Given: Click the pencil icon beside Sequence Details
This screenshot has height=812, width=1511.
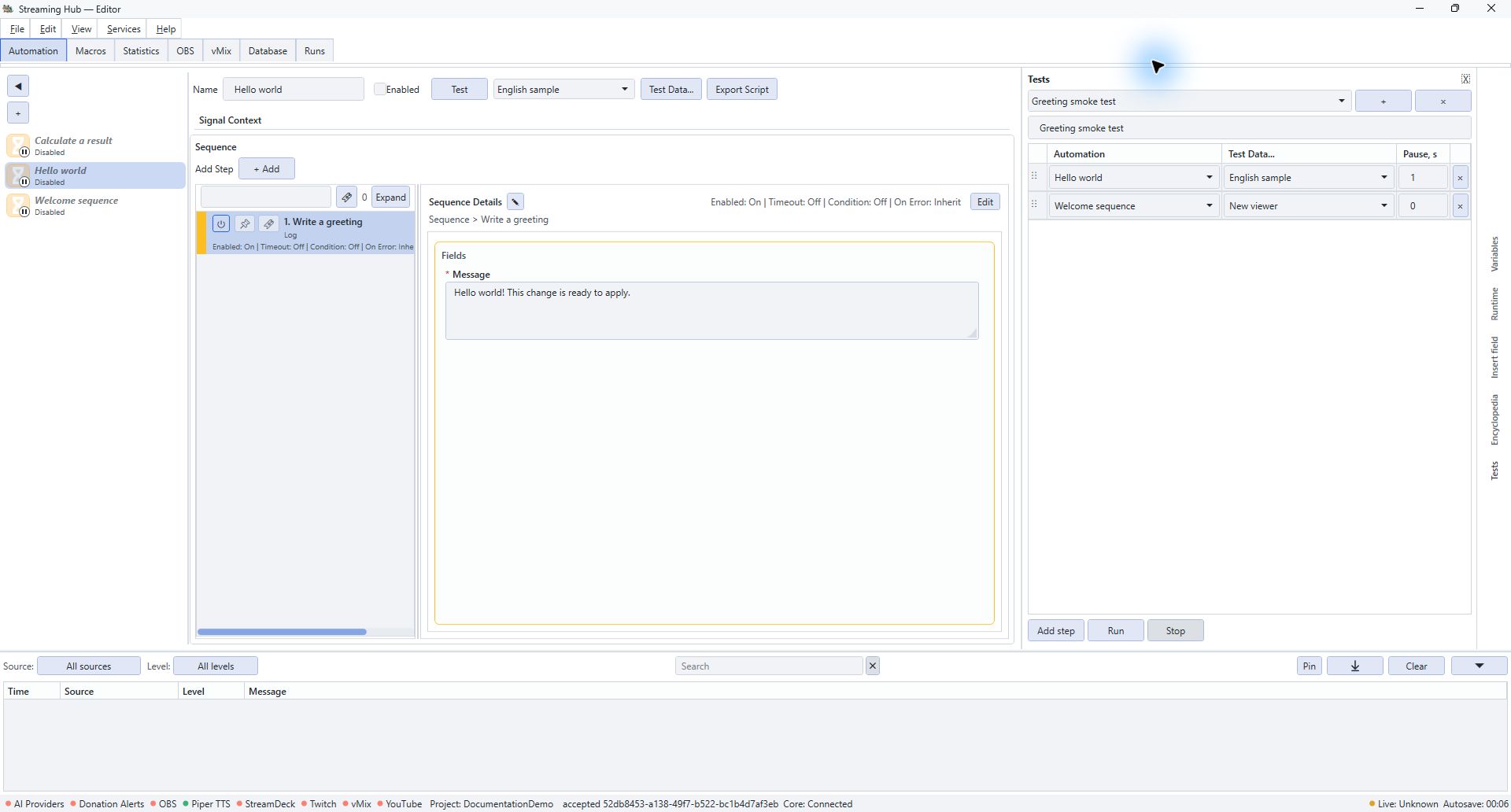Looking at the screenshot, I should (515, 201).
